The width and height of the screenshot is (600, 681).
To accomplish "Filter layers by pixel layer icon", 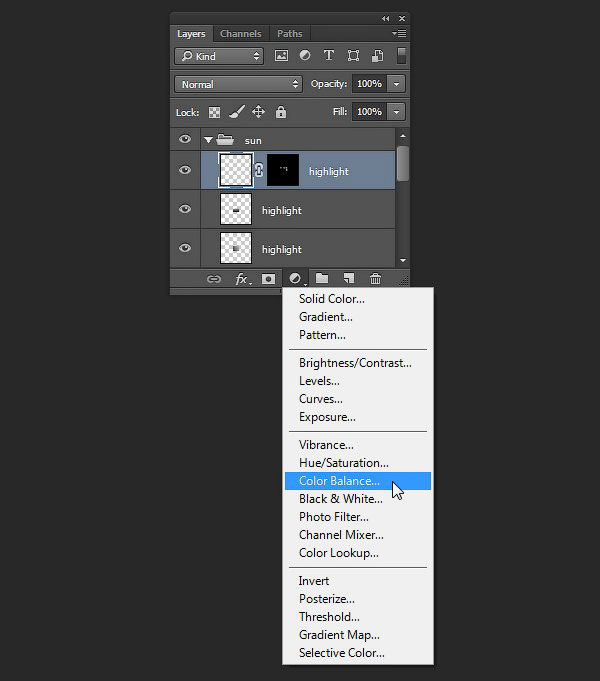I will (x=281, y=56).
